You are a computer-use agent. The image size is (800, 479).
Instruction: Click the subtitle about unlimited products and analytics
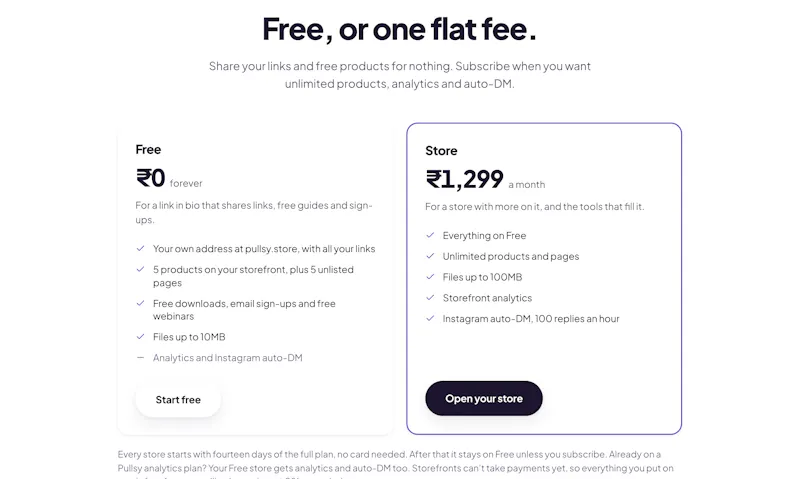point(399,74)
